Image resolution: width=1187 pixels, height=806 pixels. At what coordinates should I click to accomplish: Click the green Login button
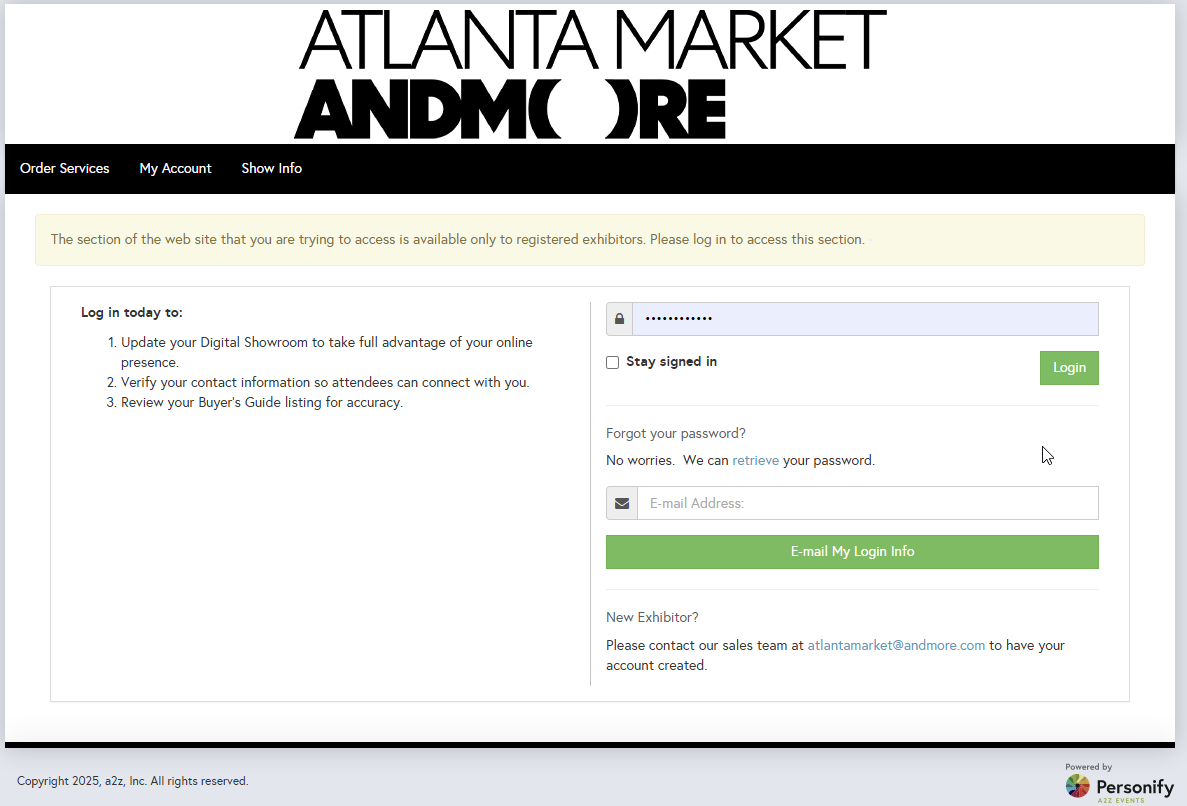point(1069,368)
